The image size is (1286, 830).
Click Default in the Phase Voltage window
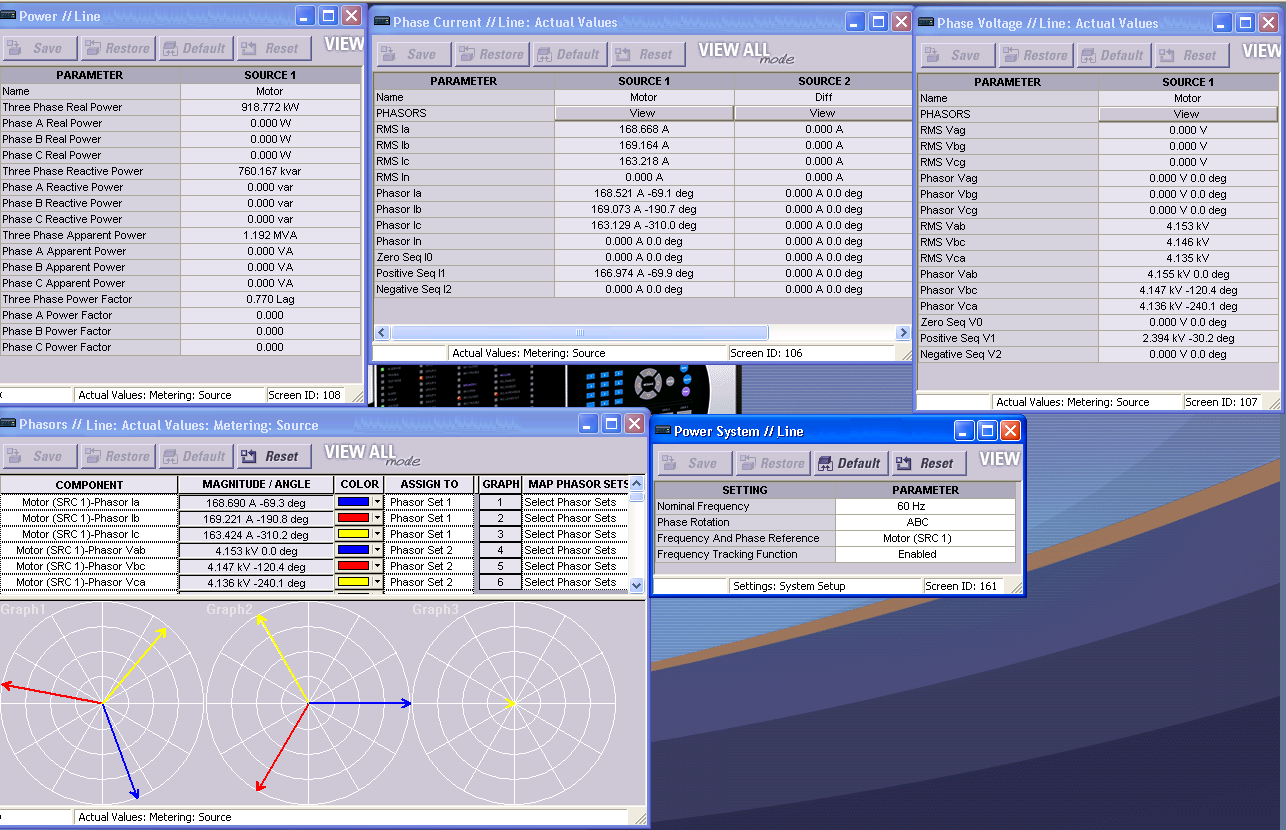(x=1113, y=55)
